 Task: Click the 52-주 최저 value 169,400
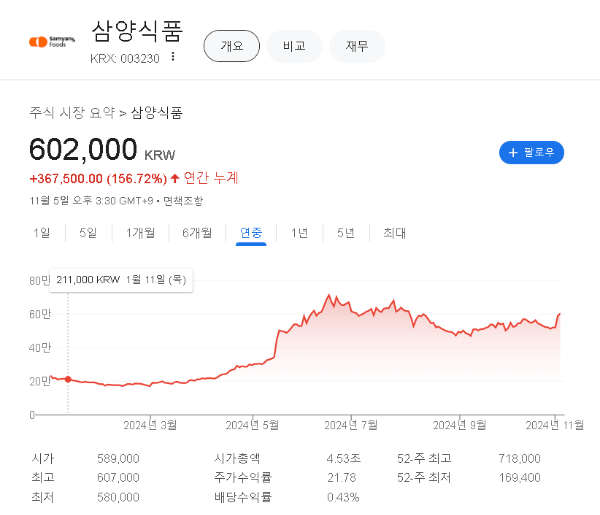(519, 478)
